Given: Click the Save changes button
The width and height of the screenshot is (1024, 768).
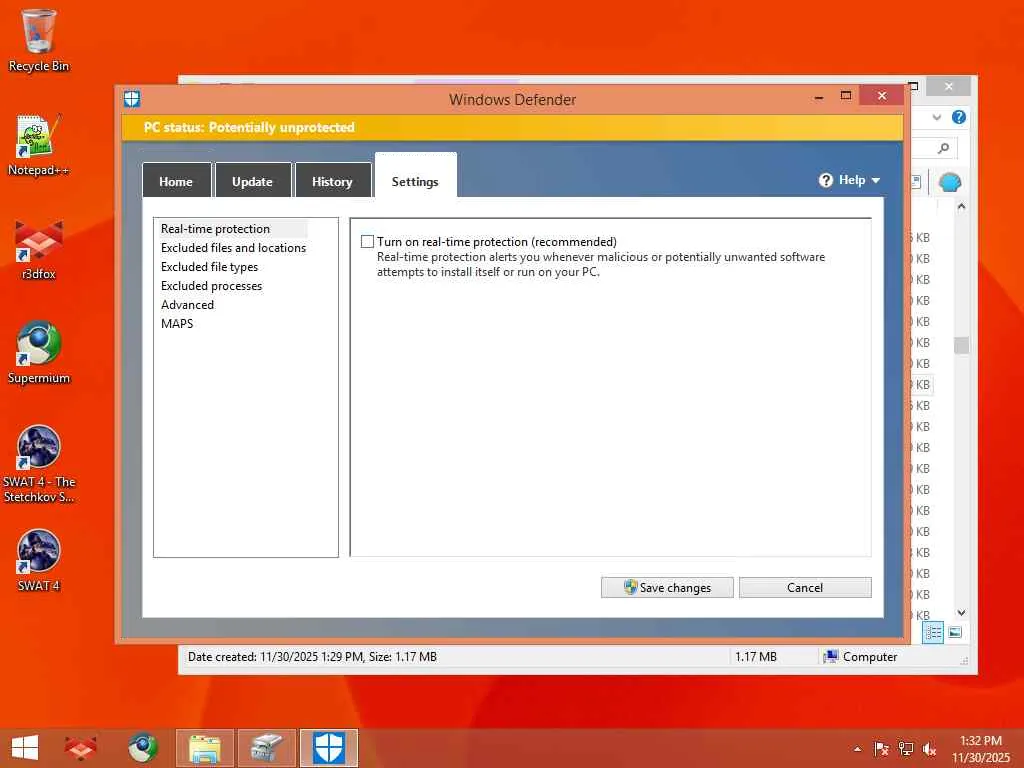Looking at the screenshot, I should pyautogui.click(x=667, y=587).
